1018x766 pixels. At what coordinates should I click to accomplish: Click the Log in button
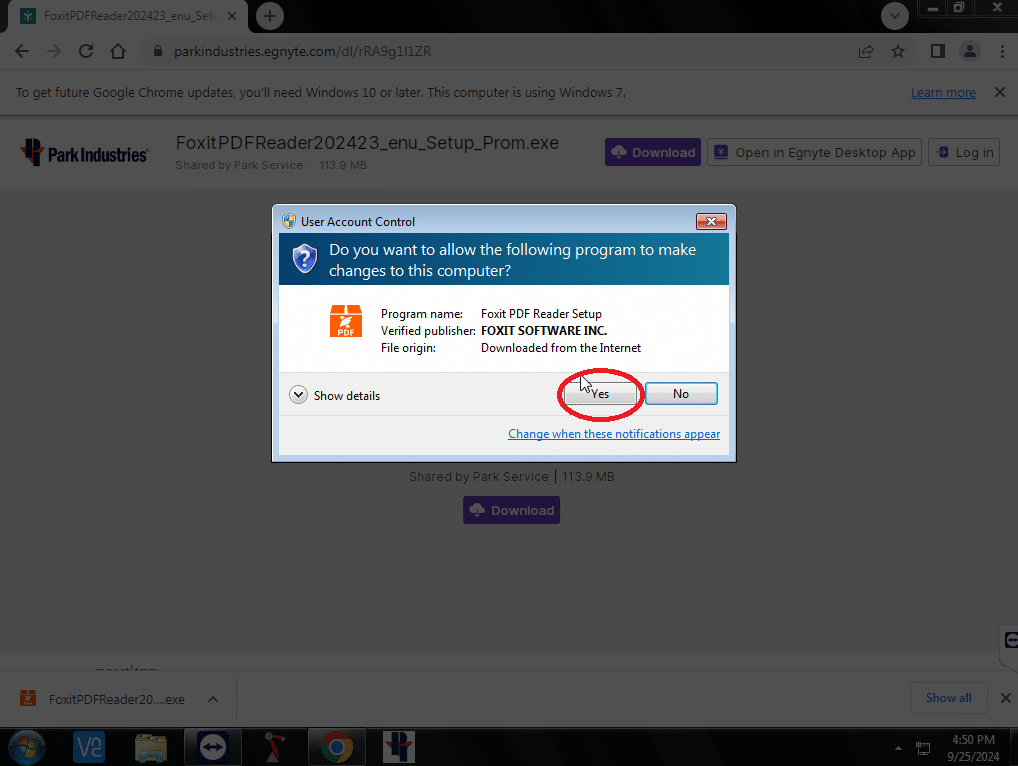[964, 152]
